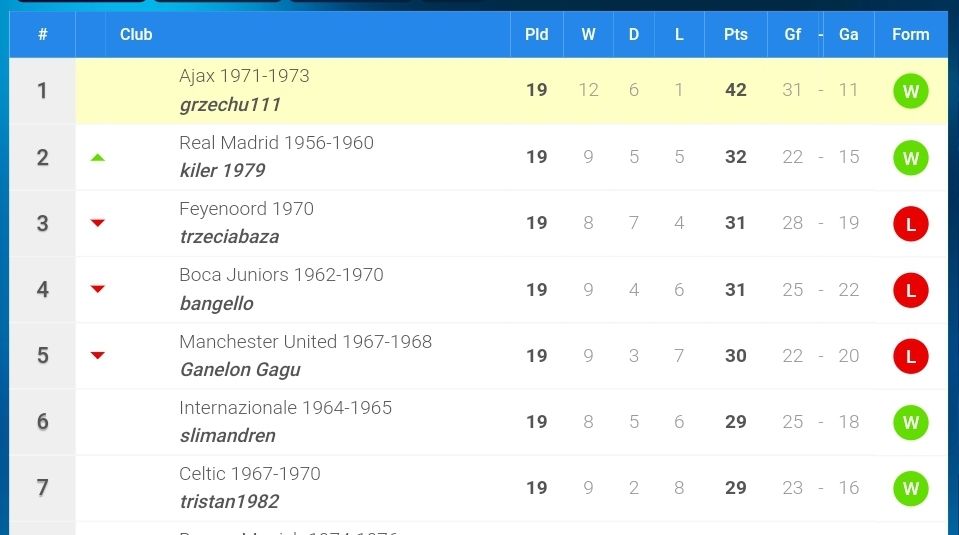Click the Form column header
The width and height of the screenshot is (959, 535).
coord(911,34)
